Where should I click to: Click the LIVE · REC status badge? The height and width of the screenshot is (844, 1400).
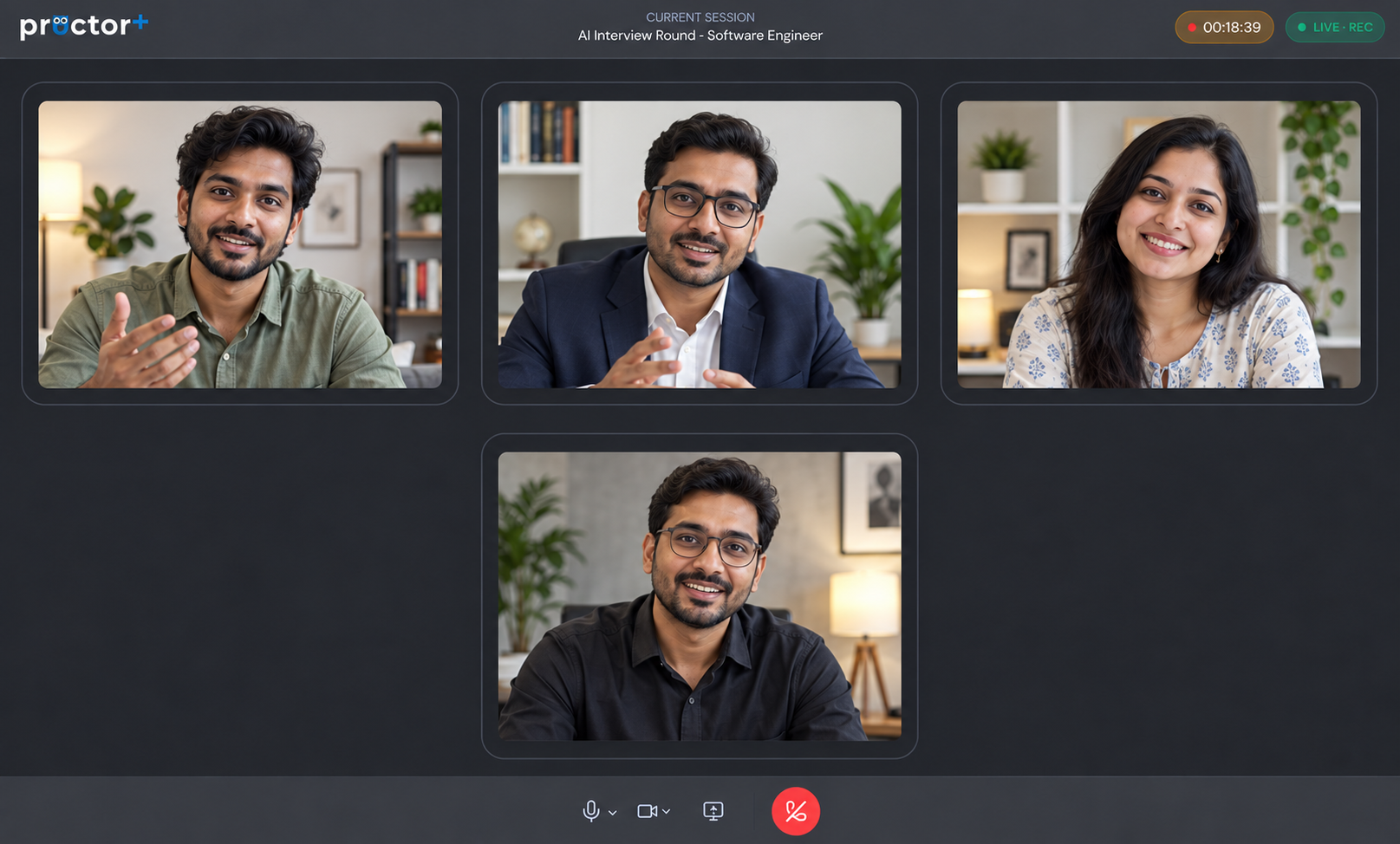coord(1335,27)
